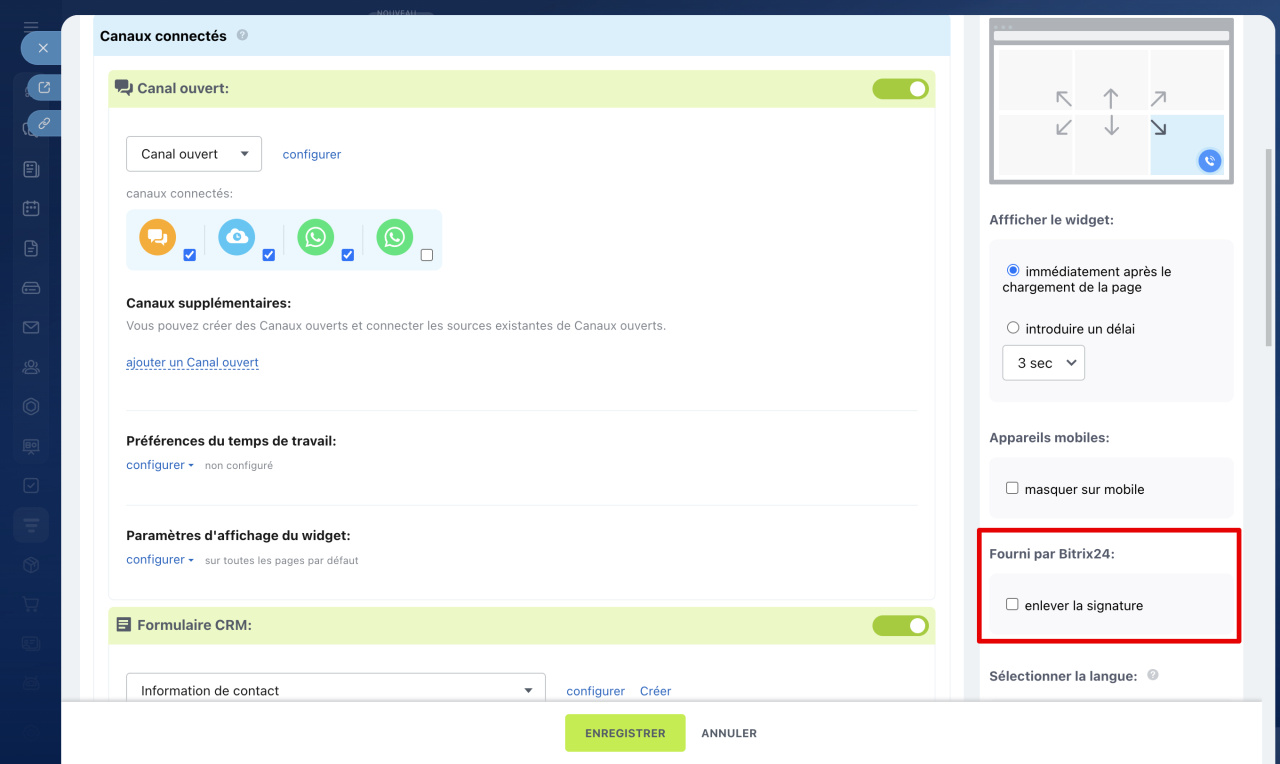Click the orange live chat channel icon

(x=157, y=237)
